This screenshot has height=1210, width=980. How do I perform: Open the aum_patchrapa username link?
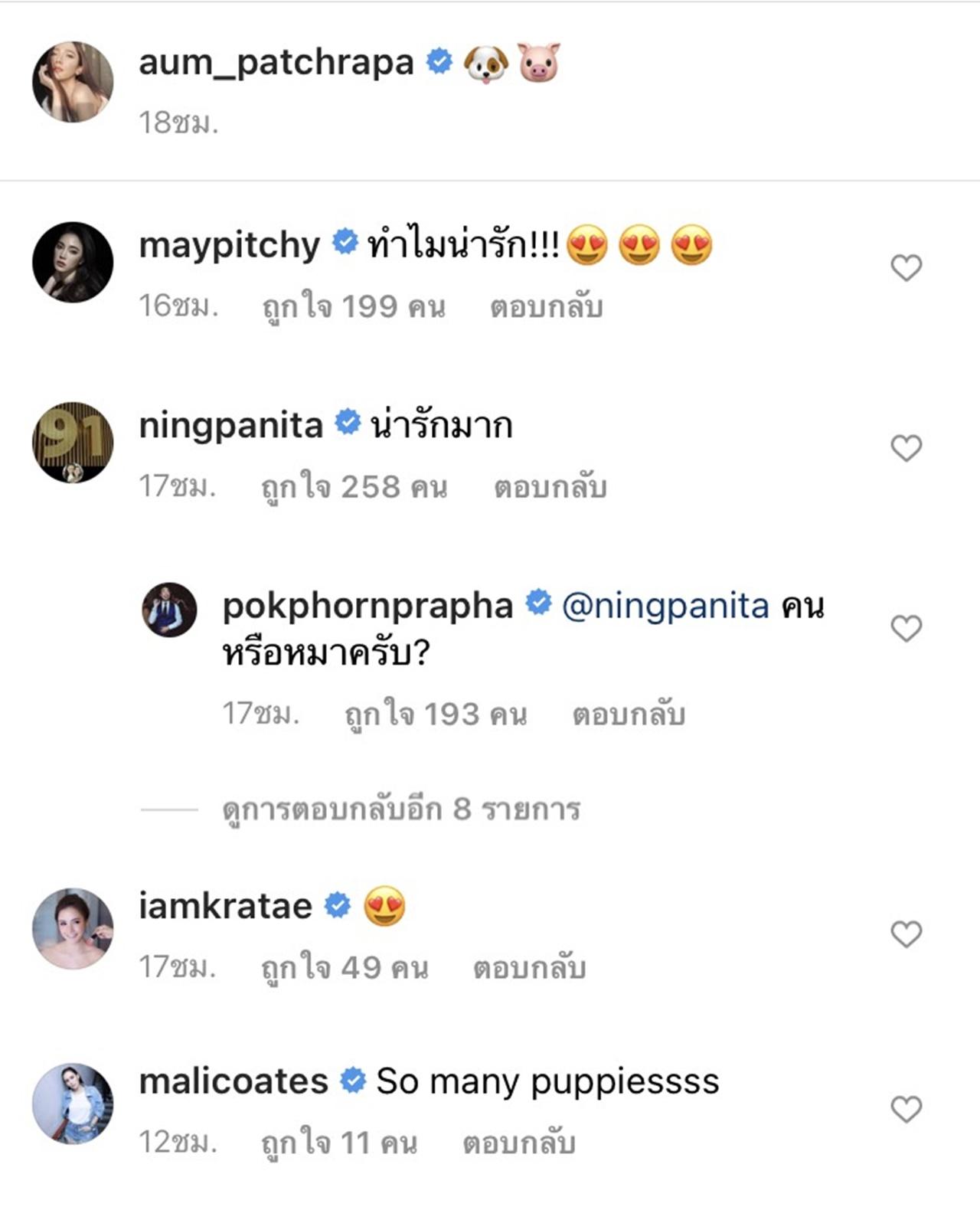[x=276, y=63]
